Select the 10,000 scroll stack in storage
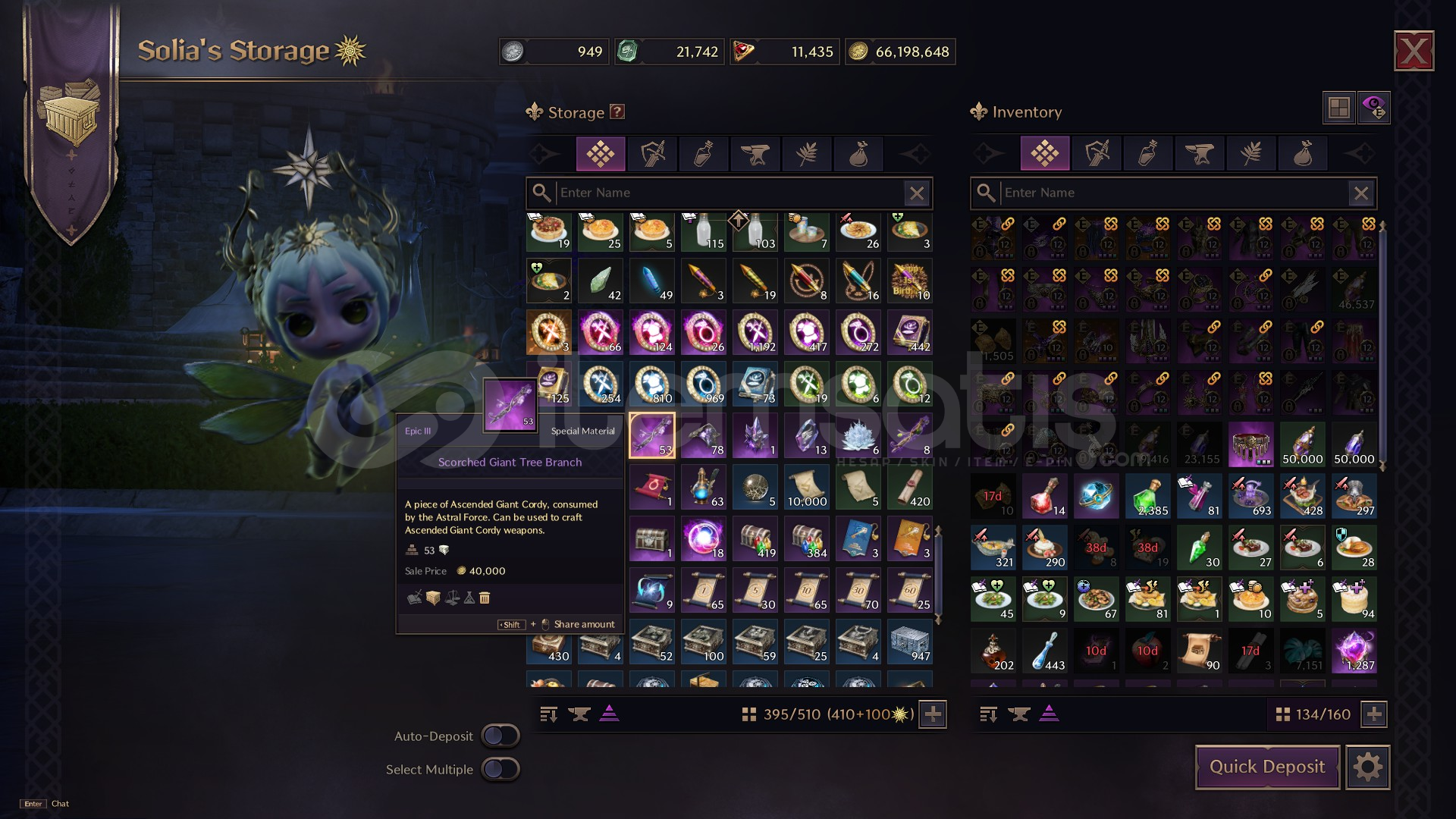Image resolution: width=1456 pixels, height=819 pixels. point(806,487)
